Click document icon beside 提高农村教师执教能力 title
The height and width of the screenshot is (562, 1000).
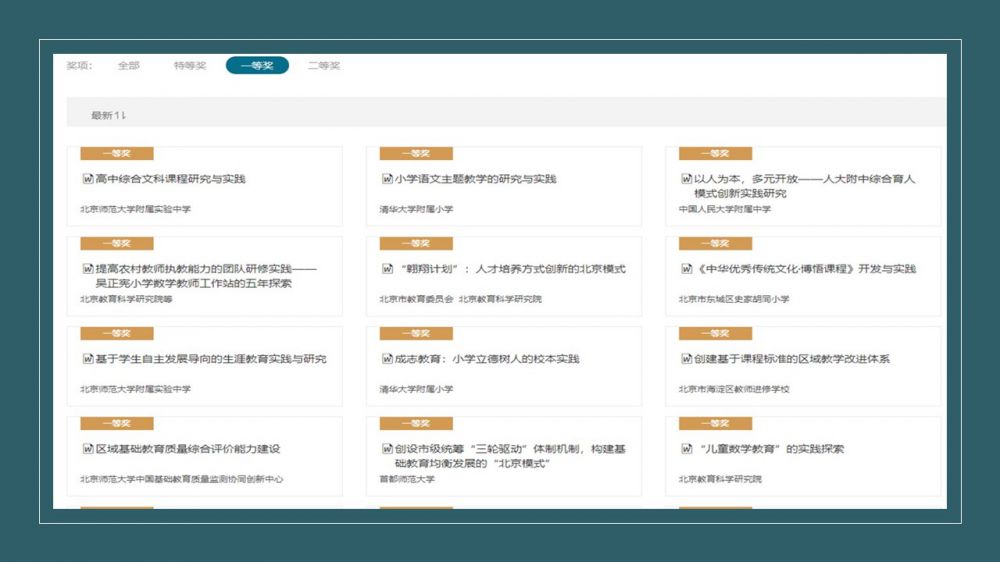tap(87, 268)
